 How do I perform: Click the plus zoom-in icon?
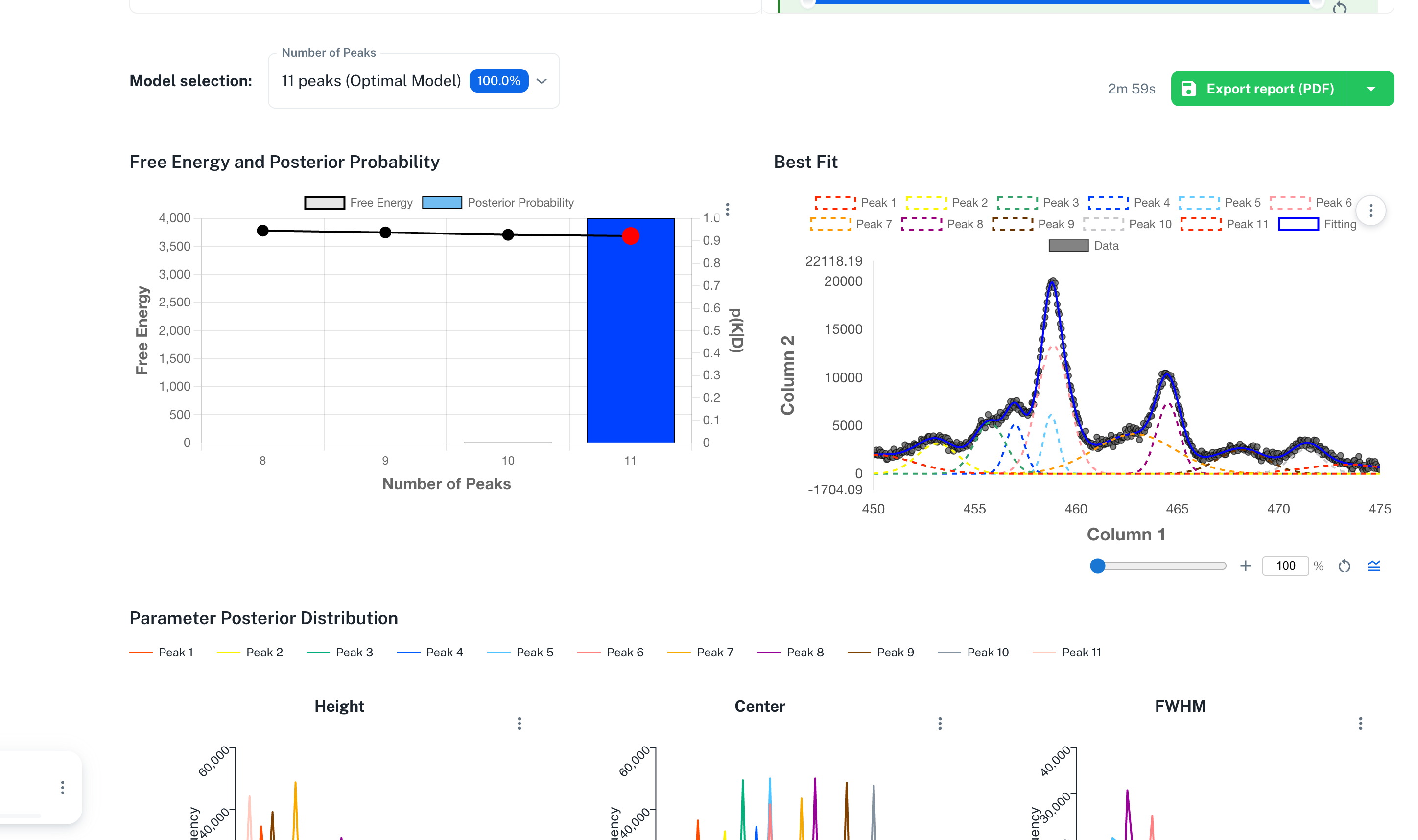(x=1245, y=566)
